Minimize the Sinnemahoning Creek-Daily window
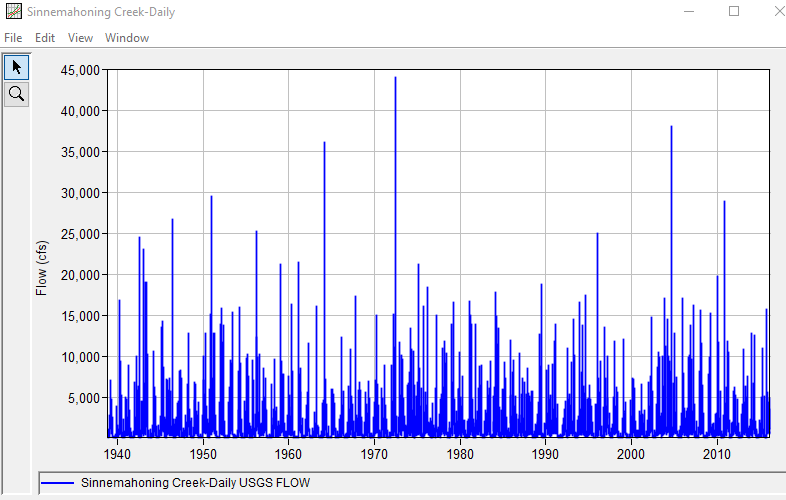This screenshot has height=500, width=786. point(689,11)
